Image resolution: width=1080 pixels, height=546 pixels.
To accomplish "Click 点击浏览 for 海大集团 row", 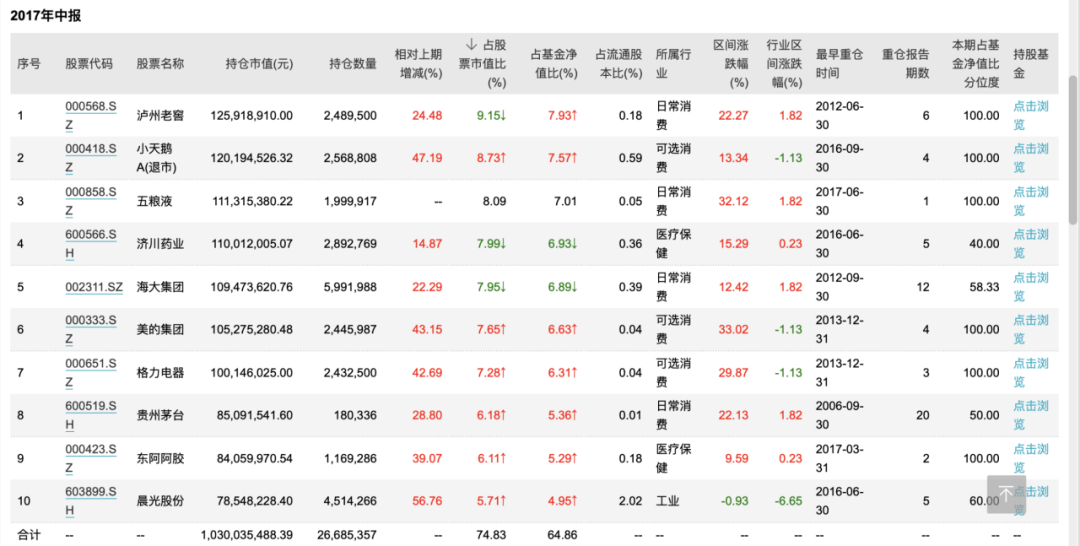I will (x=1030, y=286).
